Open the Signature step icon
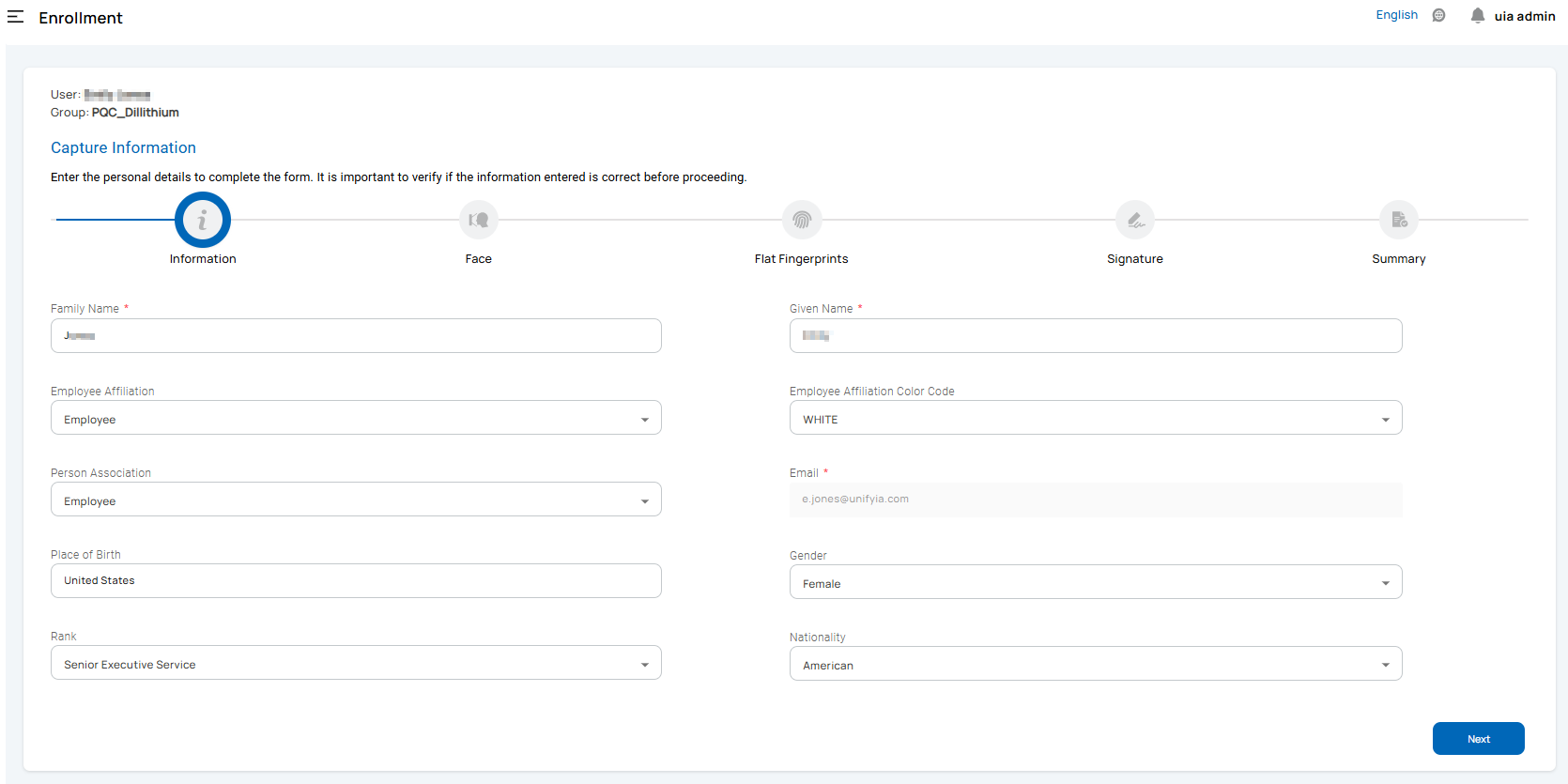The width and height of the screenshot is (1568, 784). [x=1134, y=220]
